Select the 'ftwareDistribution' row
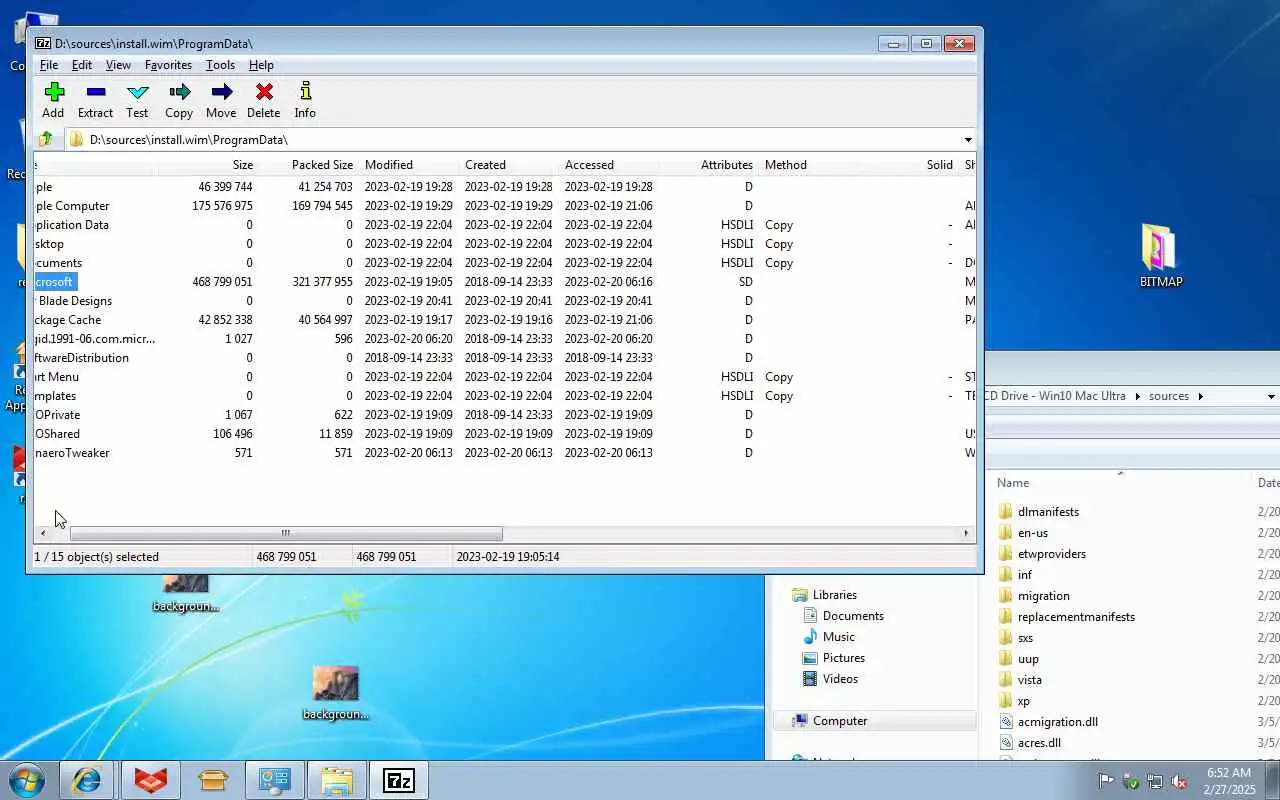The width and height of the screenshot is (1280, 800). (504, 358)
